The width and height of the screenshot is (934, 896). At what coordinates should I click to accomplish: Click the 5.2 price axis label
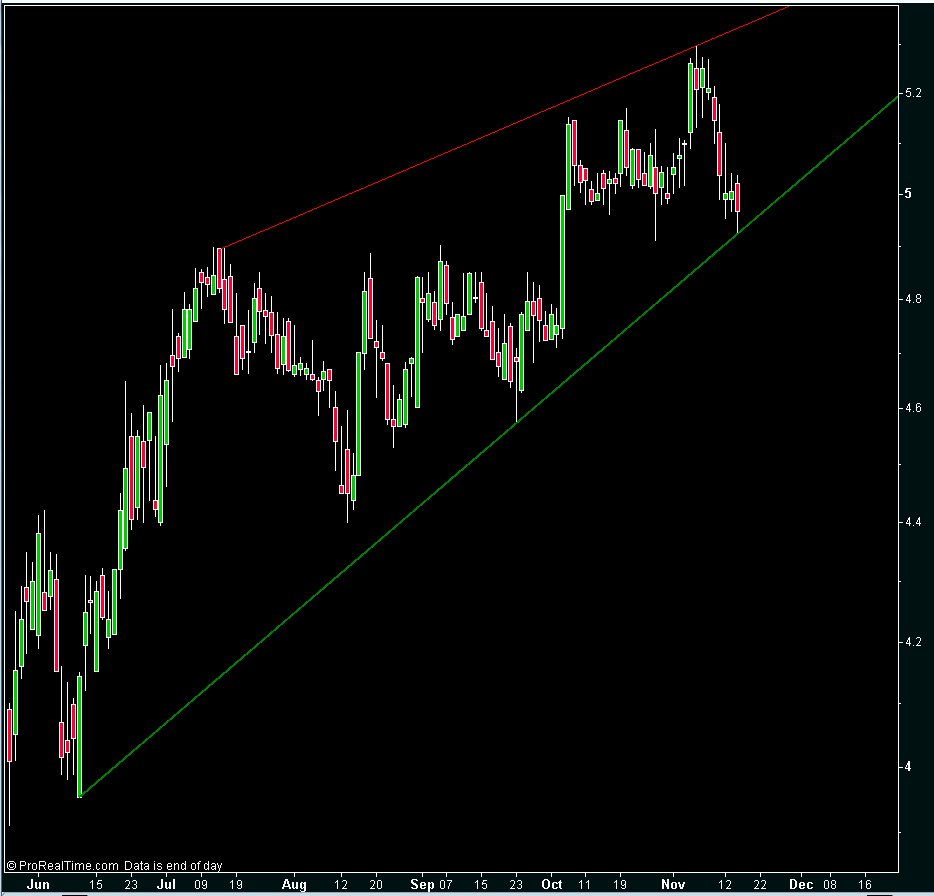(913, 93)
